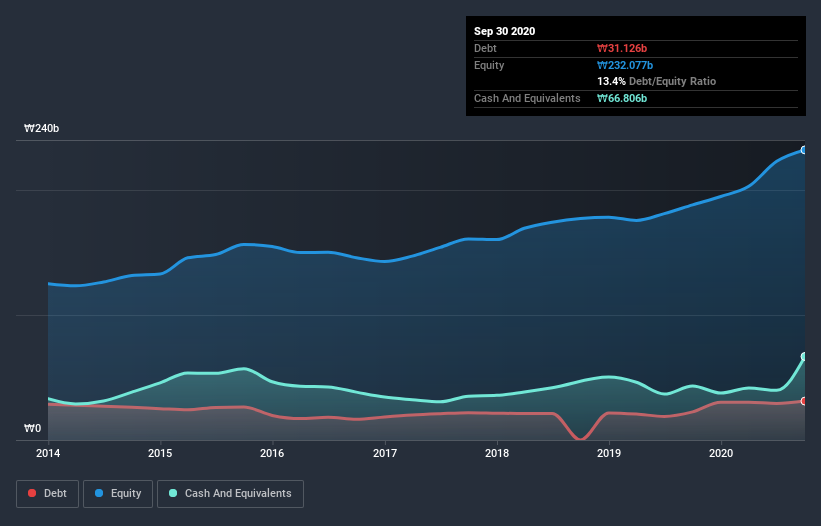Click the 2014 x-axis label
The width and height of the screenshot is (821, 526).
coord(48,454)
